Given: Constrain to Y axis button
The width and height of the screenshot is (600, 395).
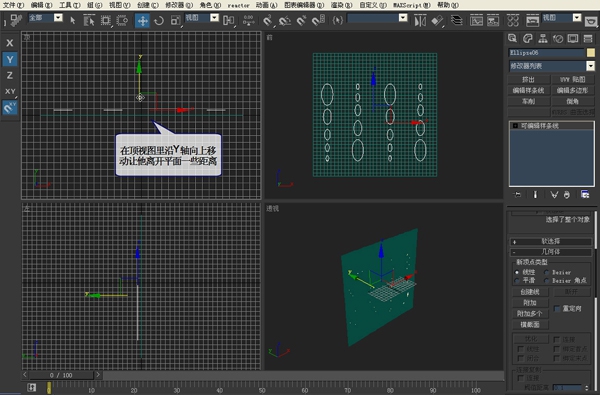Looking at the screenshot, I should pyautogui.click(x=10, y=59).
